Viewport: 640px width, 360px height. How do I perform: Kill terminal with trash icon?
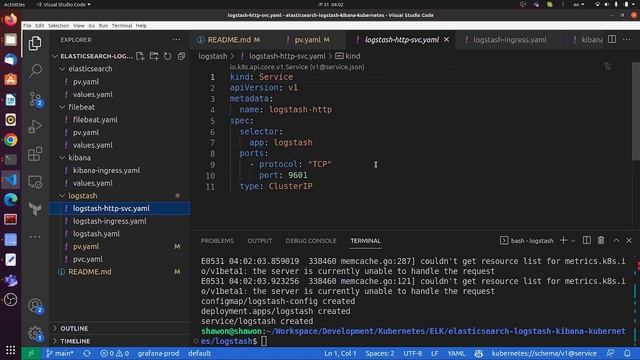601,240
